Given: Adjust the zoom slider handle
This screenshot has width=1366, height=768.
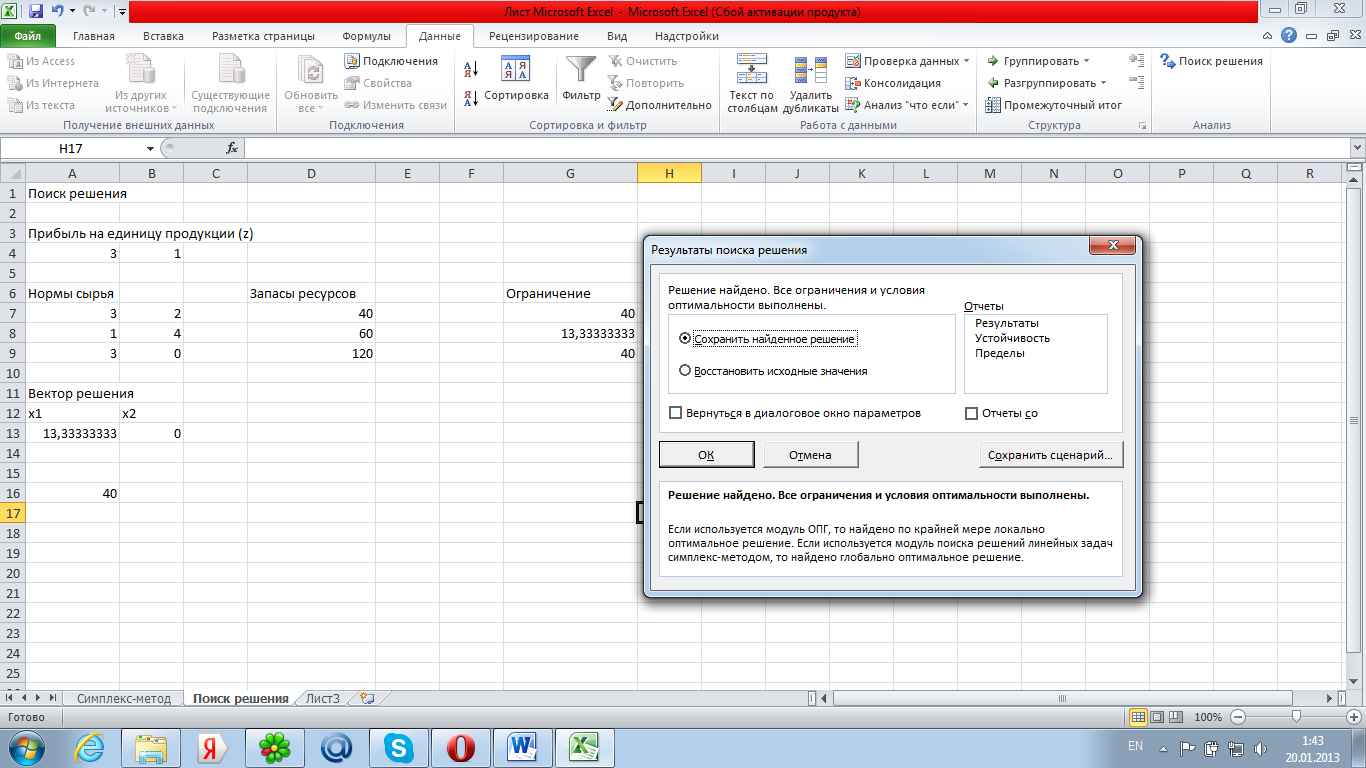Looking at the screenshot, I should [1296, 717].
